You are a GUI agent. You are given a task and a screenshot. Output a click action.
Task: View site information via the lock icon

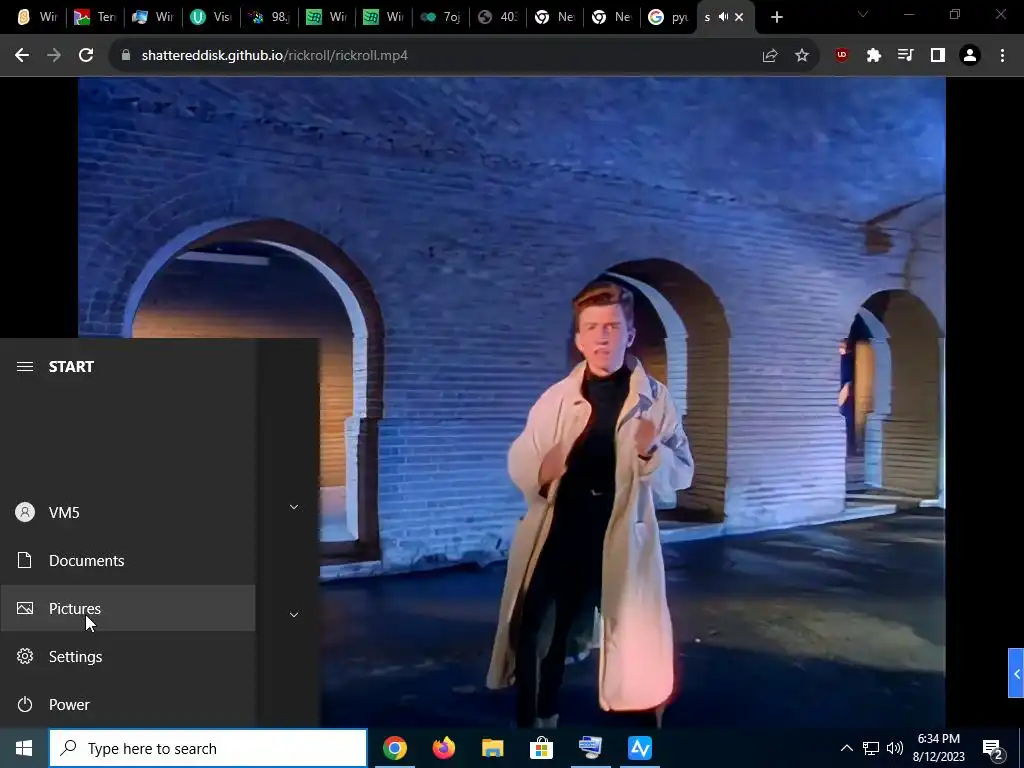pos(126,56)
